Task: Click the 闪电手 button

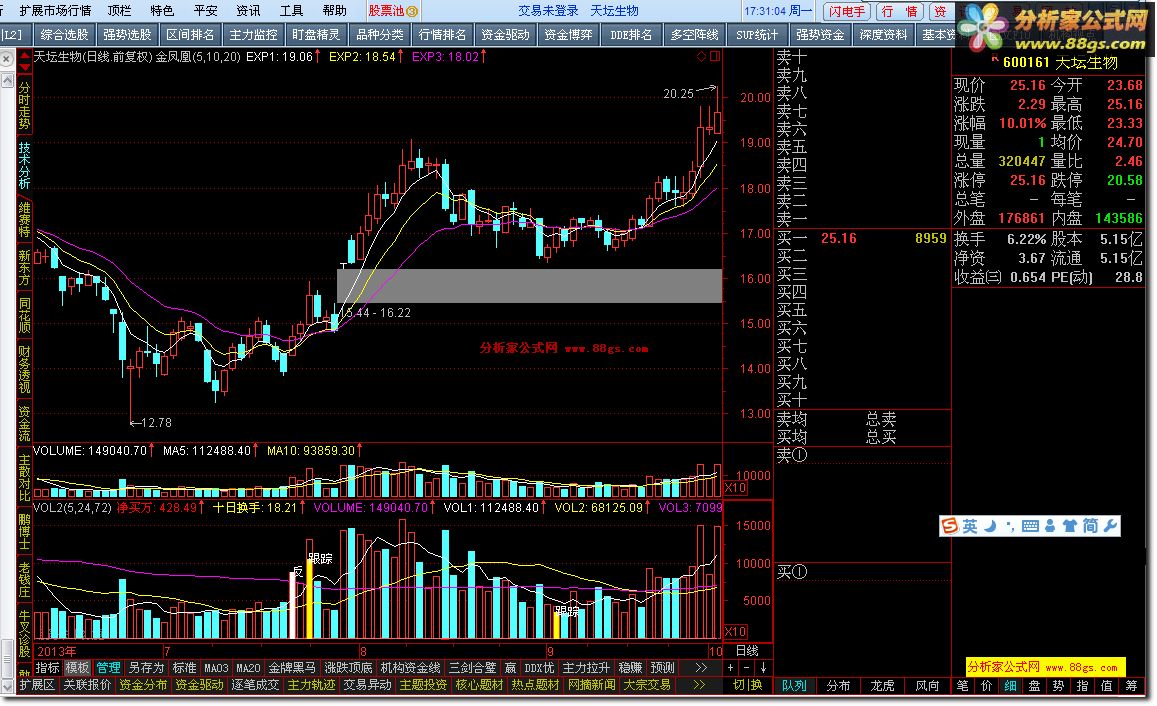Action: coord(847,11)
